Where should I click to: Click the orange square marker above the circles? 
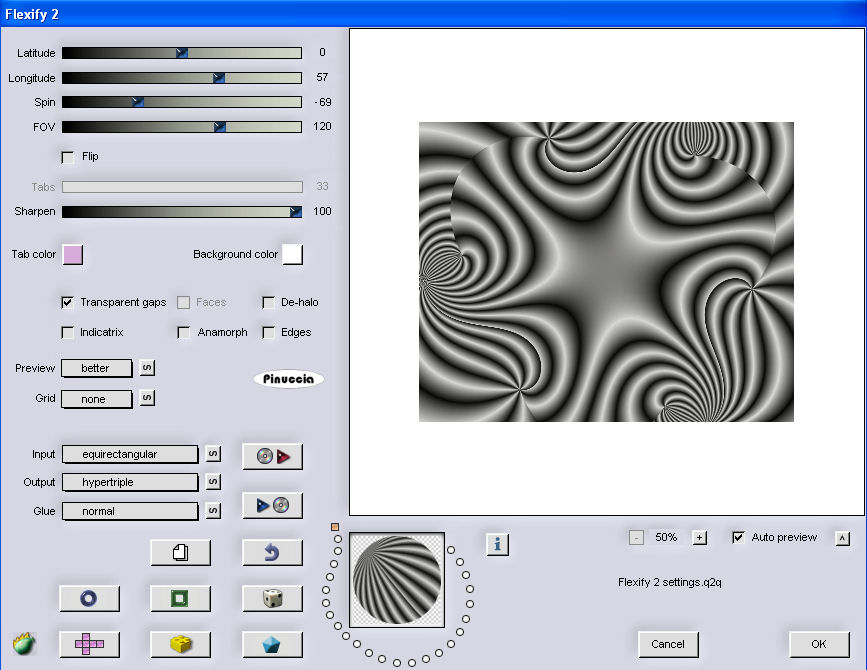[x=335, y=527]
